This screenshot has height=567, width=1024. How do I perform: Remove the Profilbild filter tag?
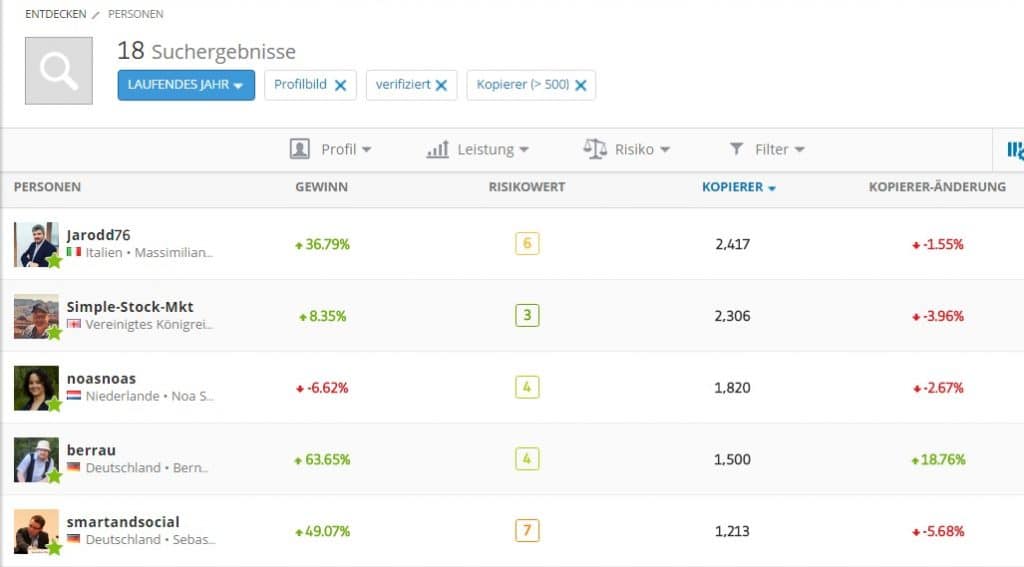pyautogui.click(x=340, y=85)
